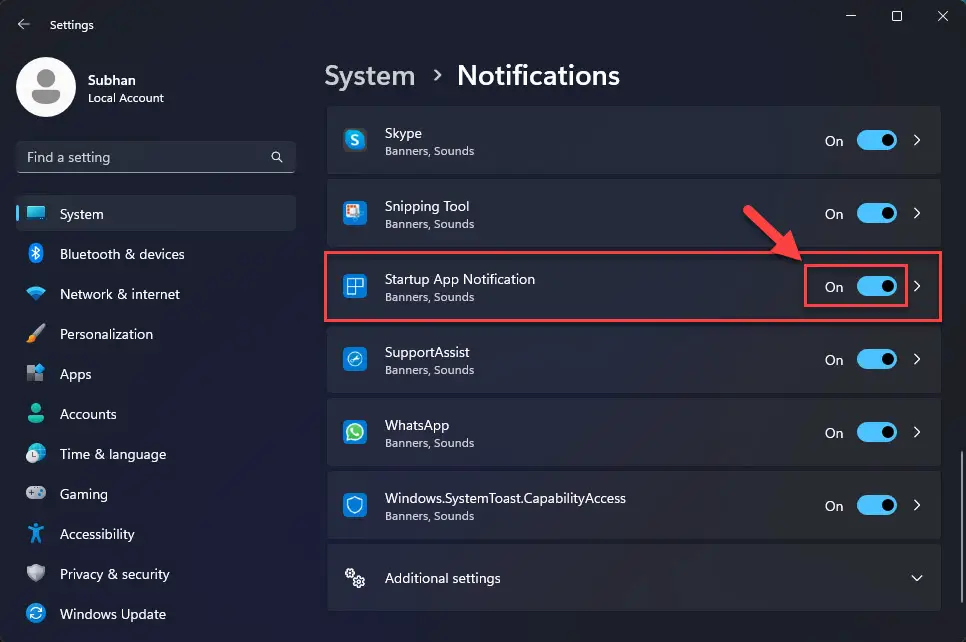The image size is (966, 642).
Task: Open Snipping Tool notification details chevron
Action: (917, 213)
